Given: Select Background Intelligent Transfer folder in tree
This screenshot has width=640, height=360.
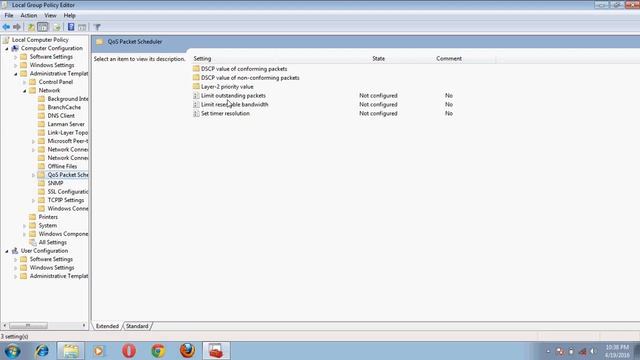Looking at the screenshot, I should pyautogui.click(x=68, y=99).
